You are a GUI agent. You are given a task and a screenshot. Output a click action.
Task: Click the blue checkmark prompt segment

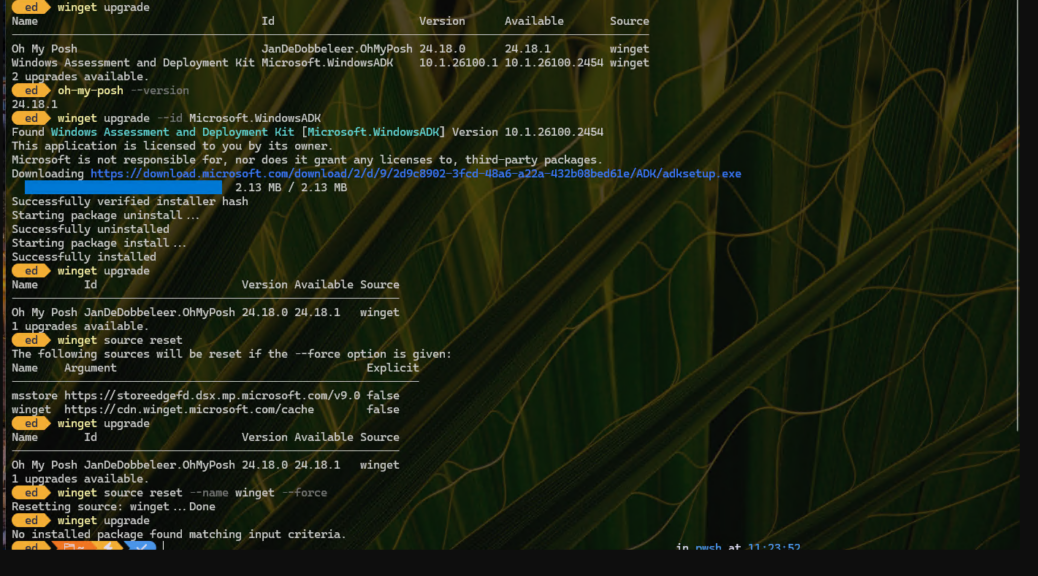click(140, 546)
